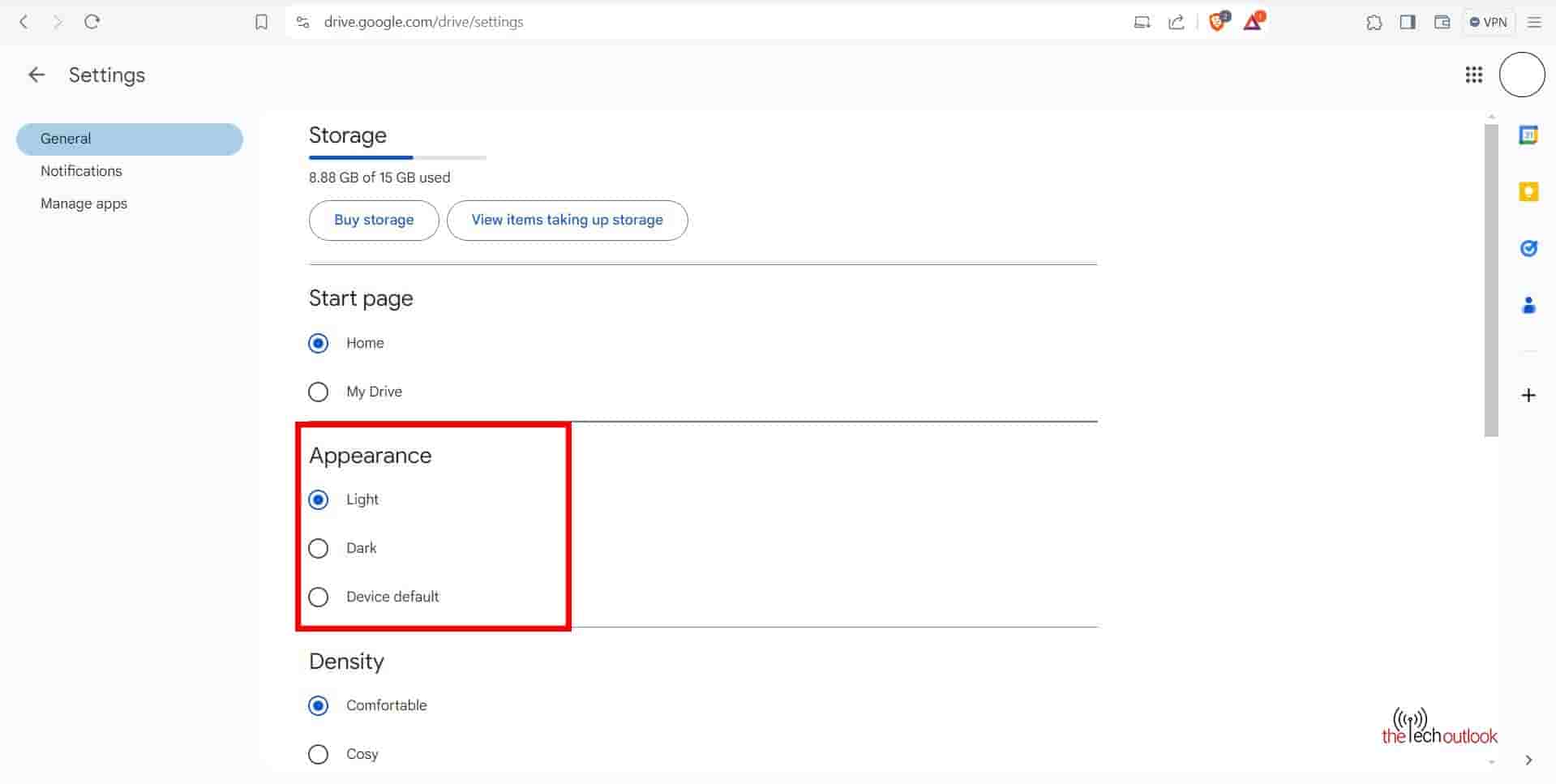
Task: Reload the page
Action: [92, 22]
